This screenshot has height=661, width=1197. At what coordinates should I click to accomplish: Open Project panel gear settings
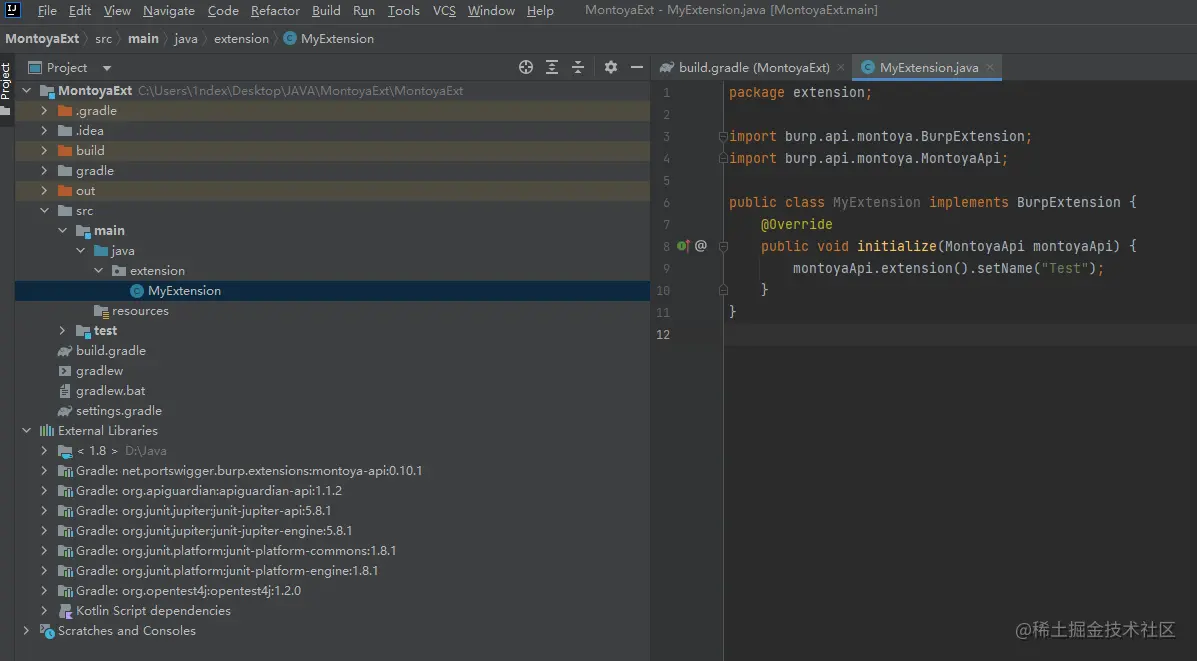click(611, 67)
